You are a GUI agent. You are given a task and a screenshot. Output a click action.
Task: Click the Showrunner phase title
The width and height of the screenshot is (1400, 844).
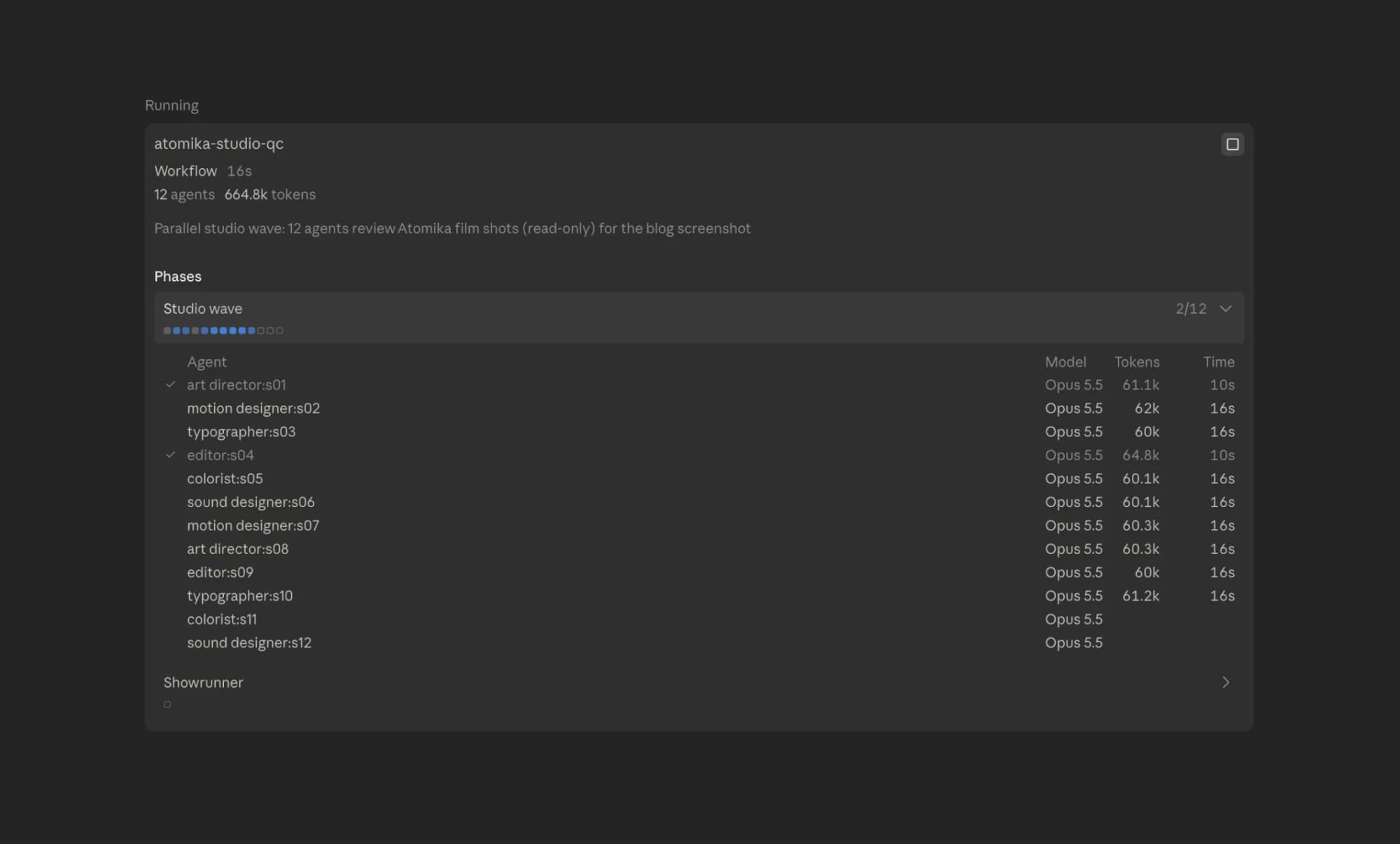pos(203,682)
